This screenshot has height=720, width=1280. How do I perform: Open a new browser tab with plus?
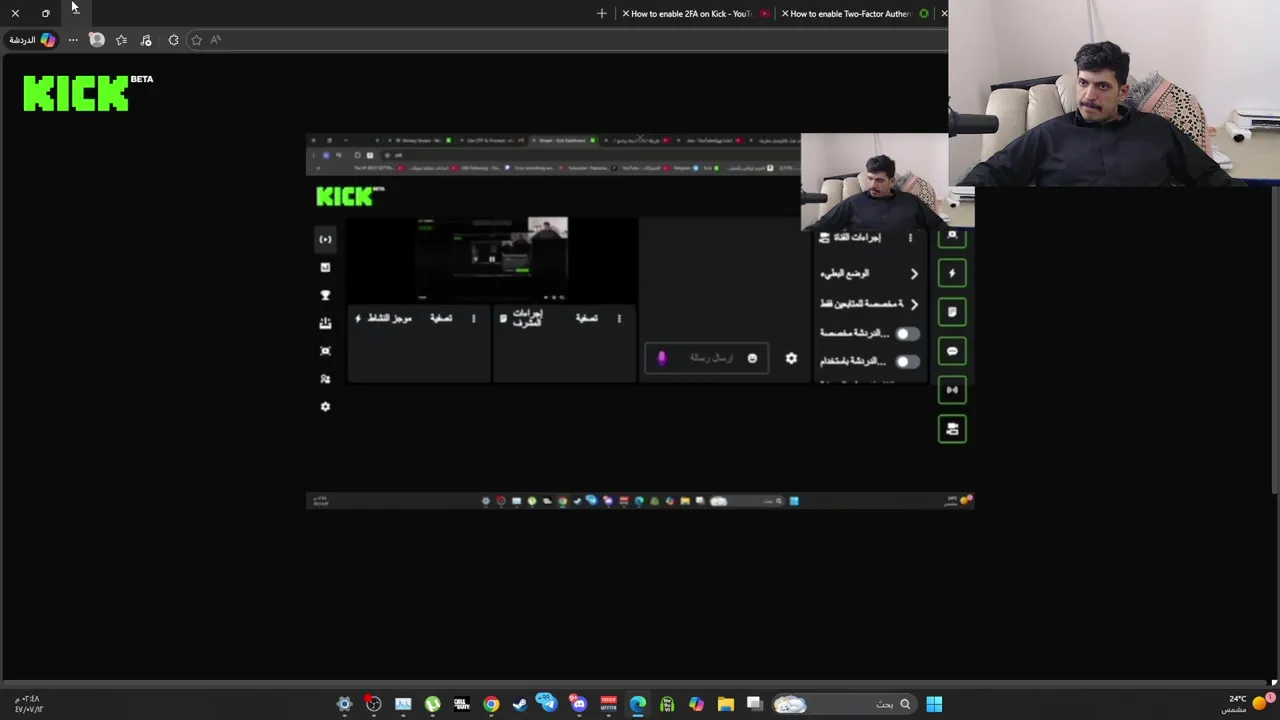pyautogui.click(x=601, y=14)
